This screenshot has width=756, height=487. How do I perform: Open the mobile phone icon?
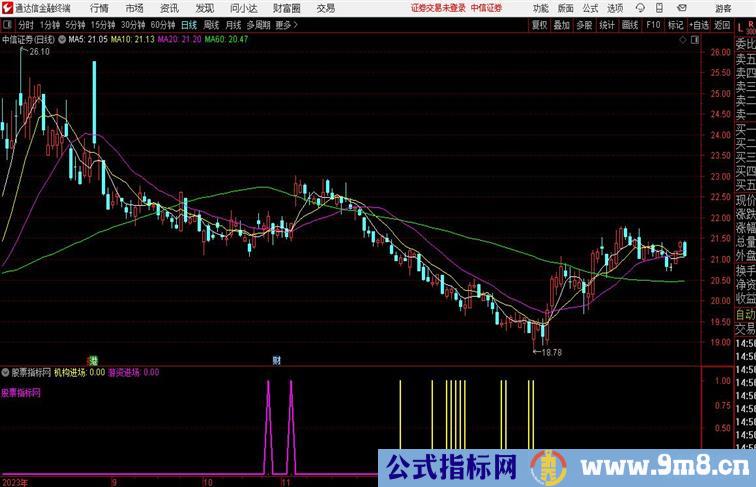[660, 8]
